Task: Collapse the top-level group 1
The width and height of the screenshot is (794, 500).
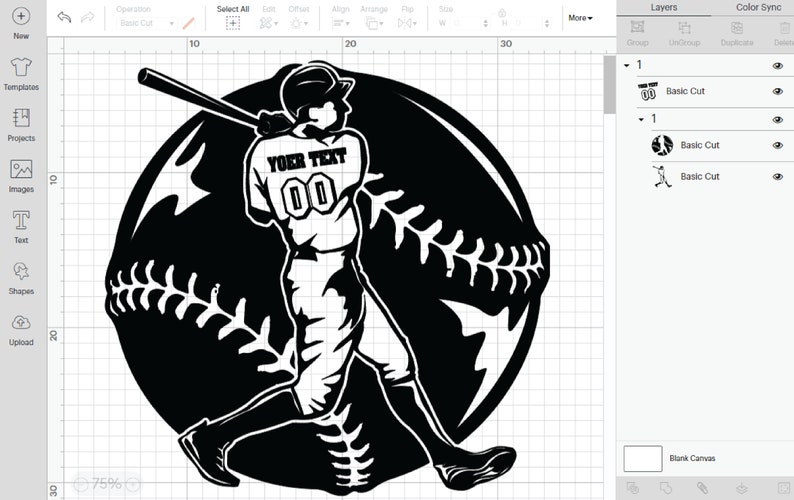Action: 627,65
